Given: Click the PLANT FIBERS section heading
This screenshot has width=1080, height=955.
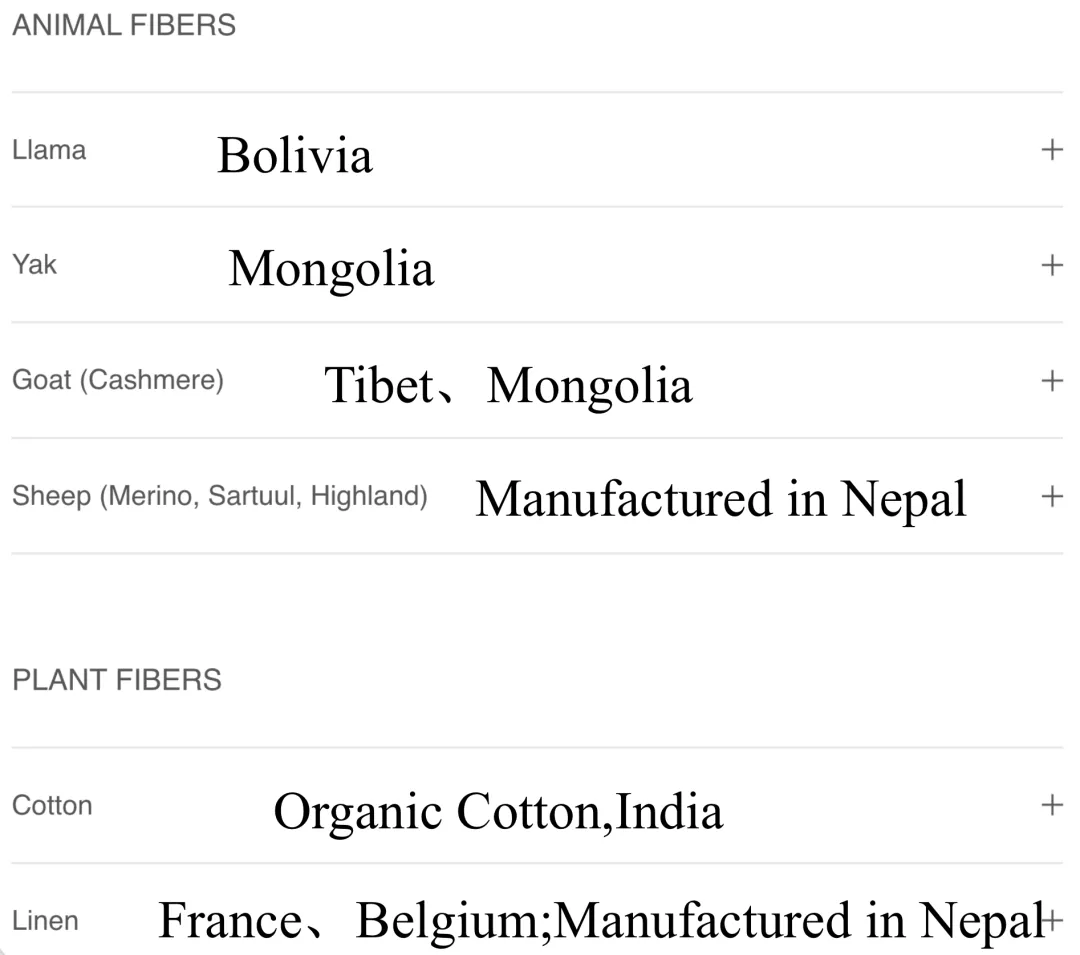Looking at the screenshot, I should click(117, 680).
